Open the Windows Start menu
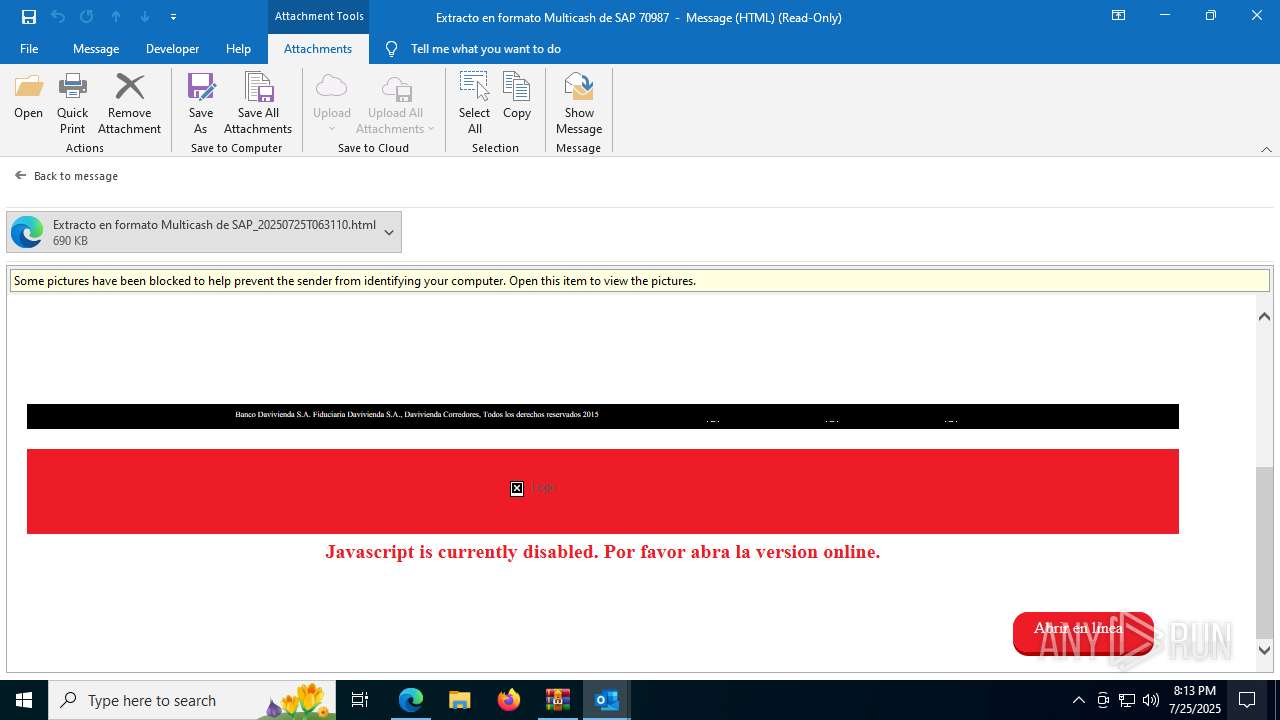Image resolution: width=1280 pixels, height=720 pixels. [24, 700]
